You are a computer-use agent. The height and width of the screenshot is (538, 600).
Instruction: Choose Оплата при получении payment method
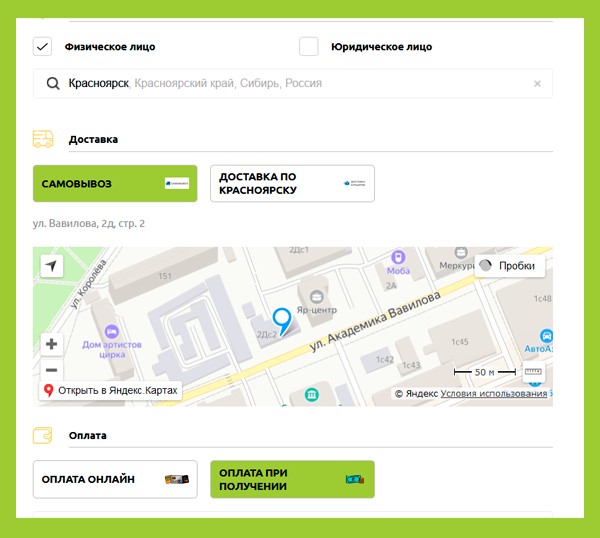[x=292, y=479]
